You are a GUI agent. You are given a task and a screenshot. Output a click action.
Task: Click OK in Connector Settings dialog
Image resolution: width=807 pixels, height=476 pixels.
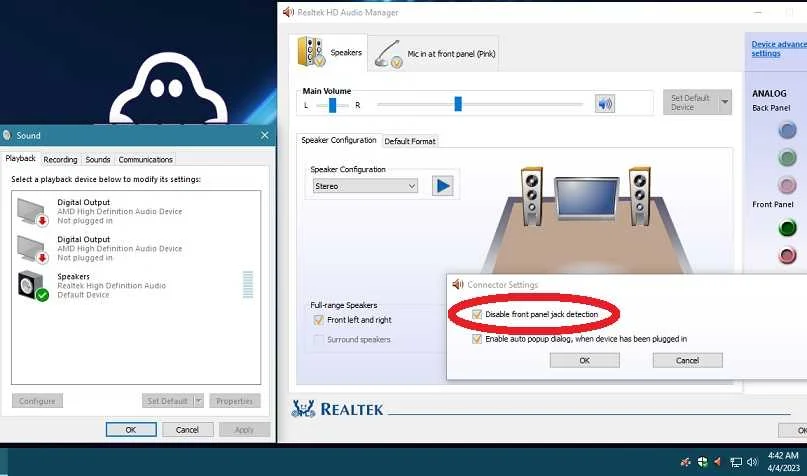tap(585, 360)
